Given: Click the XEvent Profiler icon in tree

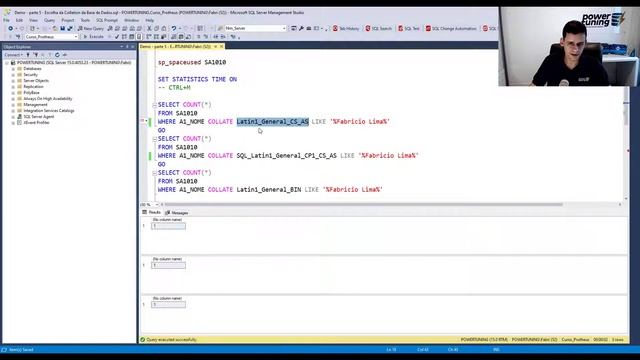Looking at the screenshot, I should 19,122.
